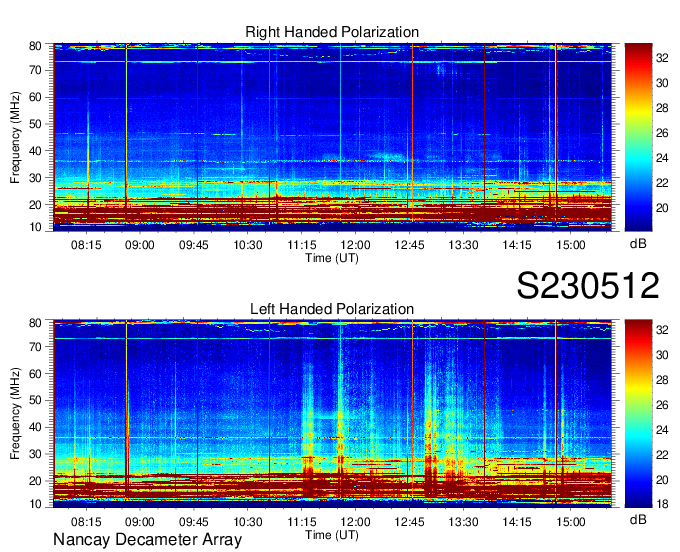This screenshot has height=552, width=680.
Task: Click 'Frequency (MHz)' axis label of lower plot
Action: [15, 414]
